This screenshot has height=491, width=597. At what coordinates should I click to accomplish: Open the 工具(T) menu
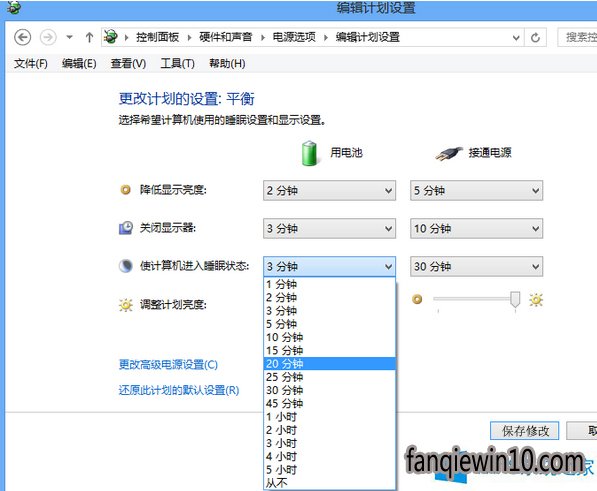(x=177, y=64)
